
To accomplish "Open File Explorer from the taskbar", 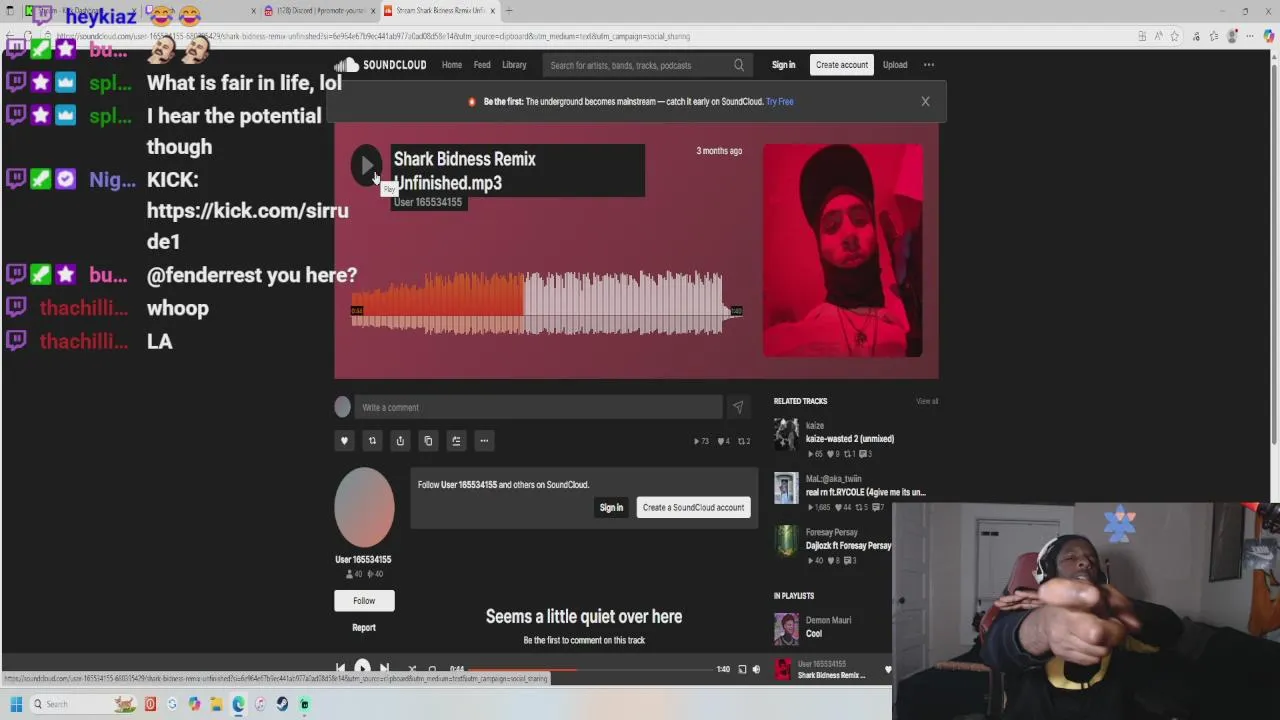I will coord(216,704).
